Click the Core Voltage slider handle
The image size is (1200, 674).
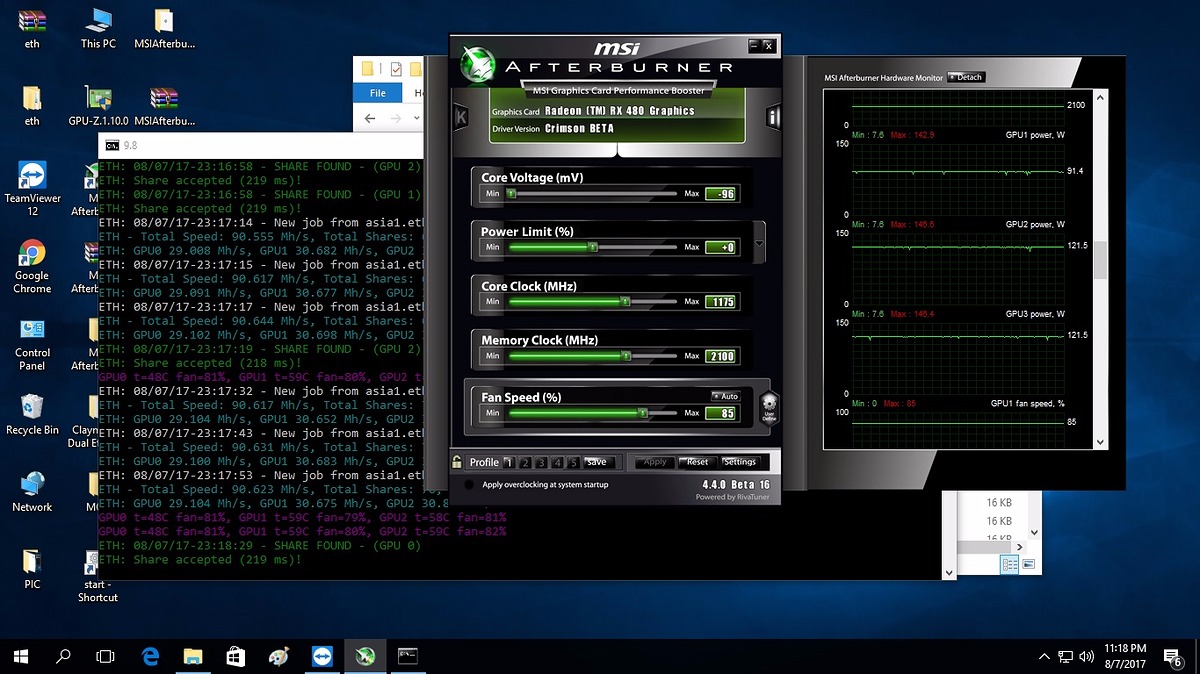[511, 193]
